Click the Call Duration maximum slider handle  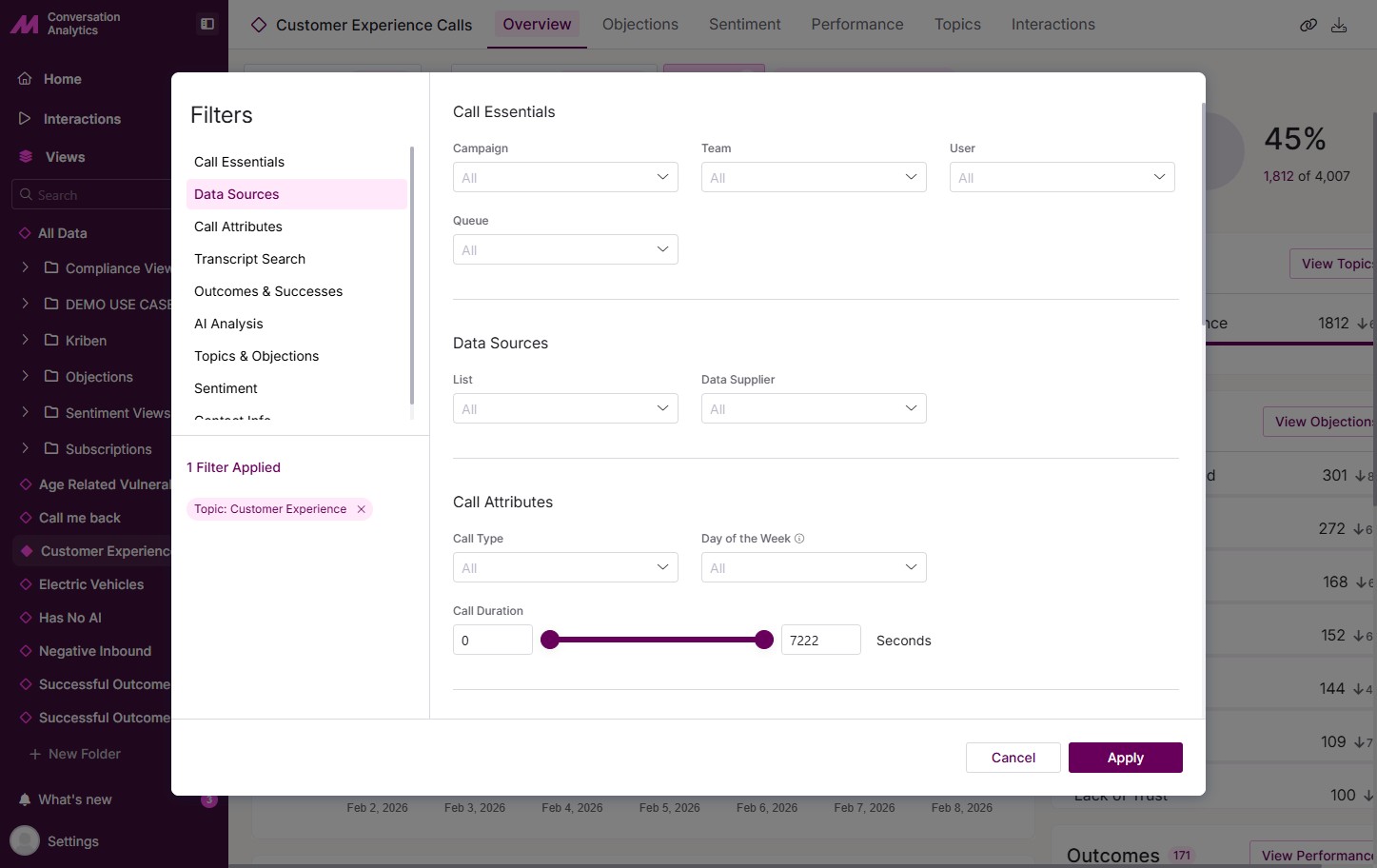[764, 640]
